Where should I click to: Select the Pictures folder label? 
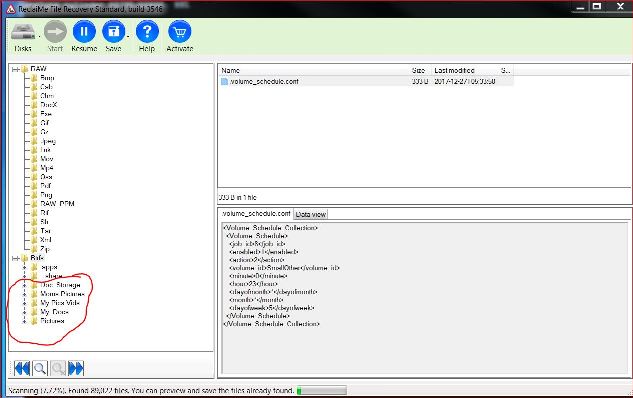pos(52,321)
